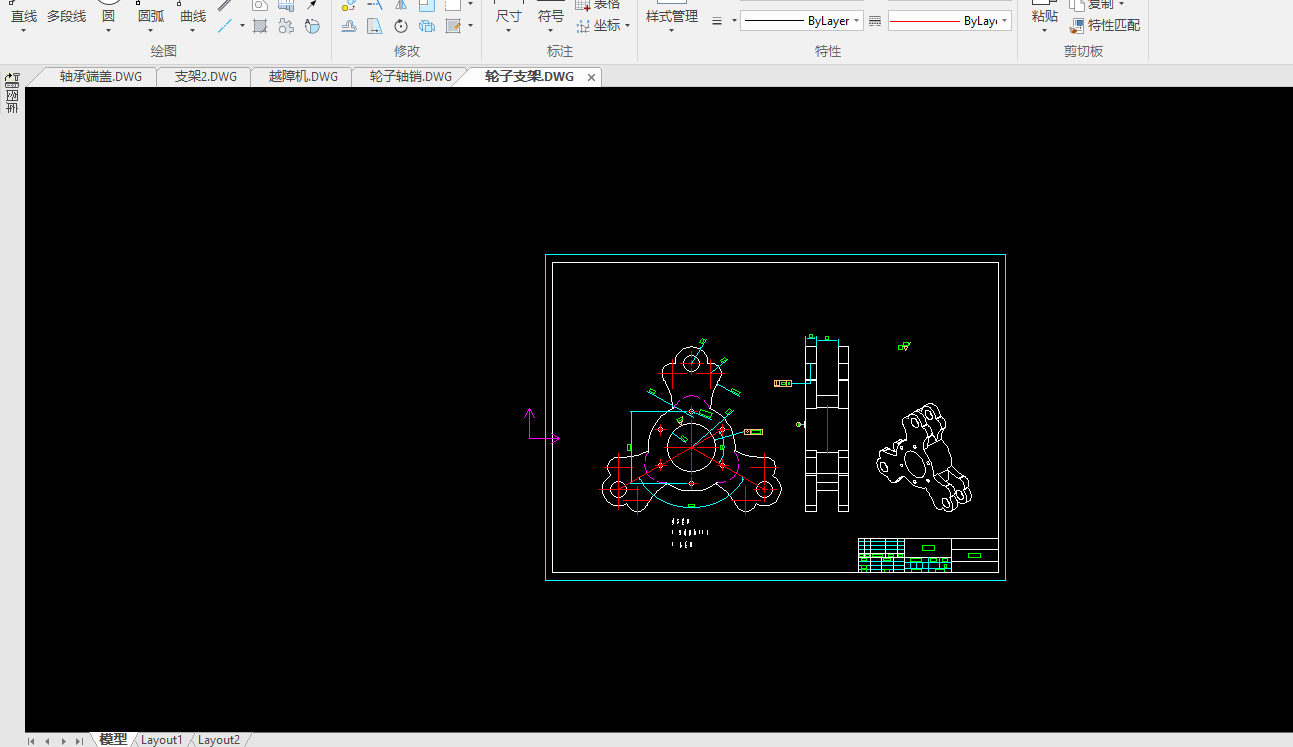
Task: Click the puzzle-piece block icon in 绘图
Action: tap(286, 26)
